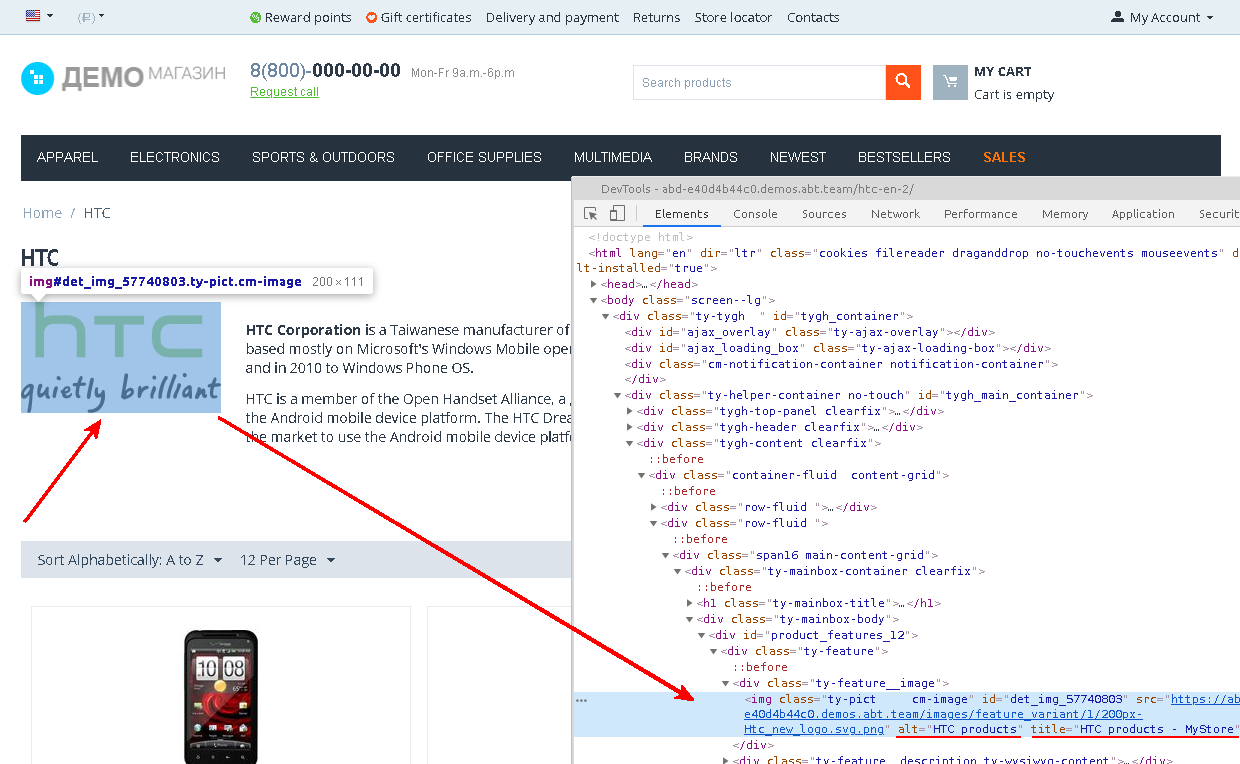This screenshot has height=764, width=1240.
Task: Expand the My Account dropdown
Action: pos(1162,17)
